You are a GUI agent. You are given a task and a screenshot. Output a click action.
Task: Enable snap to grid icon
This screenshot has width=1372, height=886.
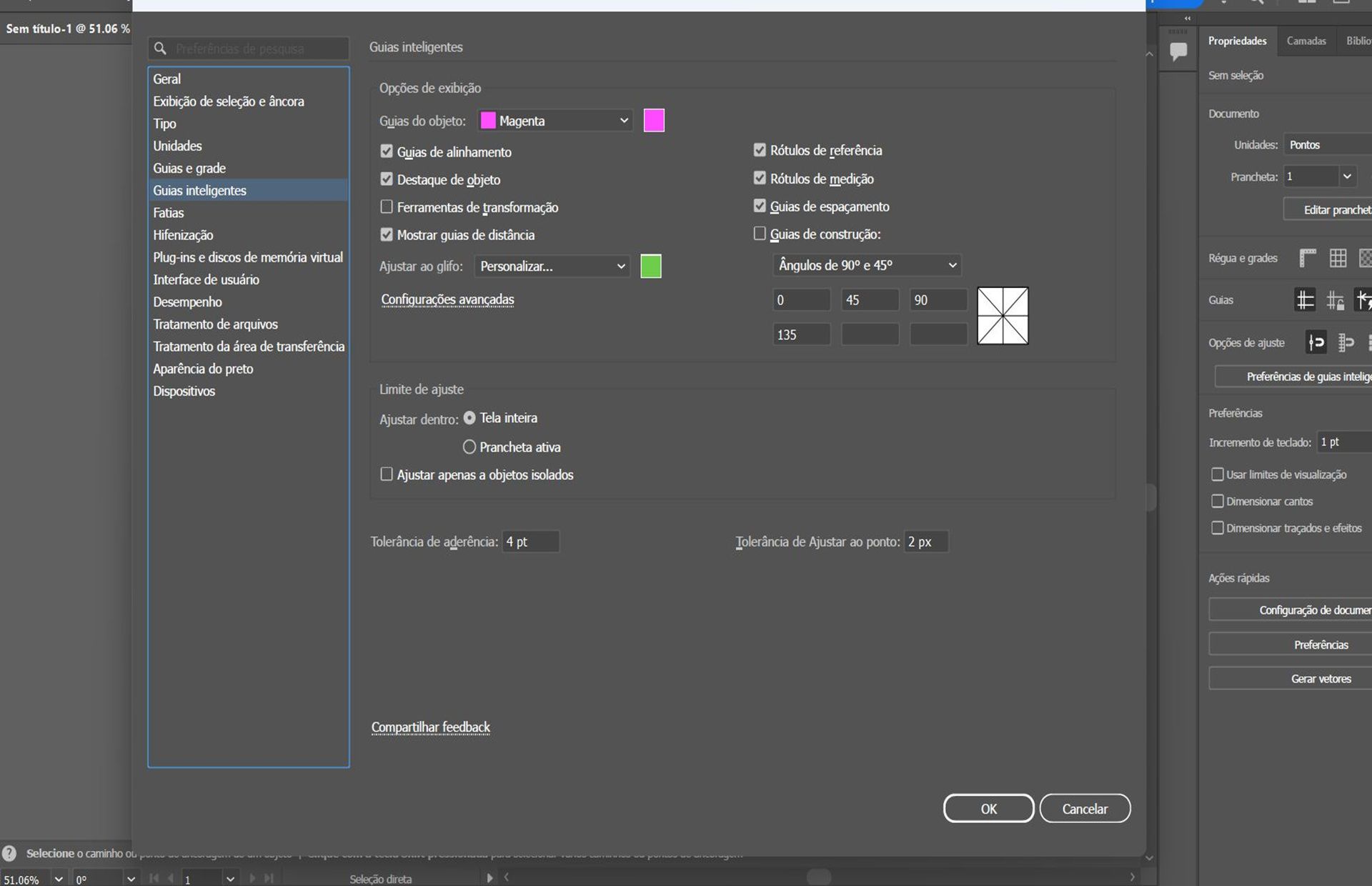point(1346,343)
